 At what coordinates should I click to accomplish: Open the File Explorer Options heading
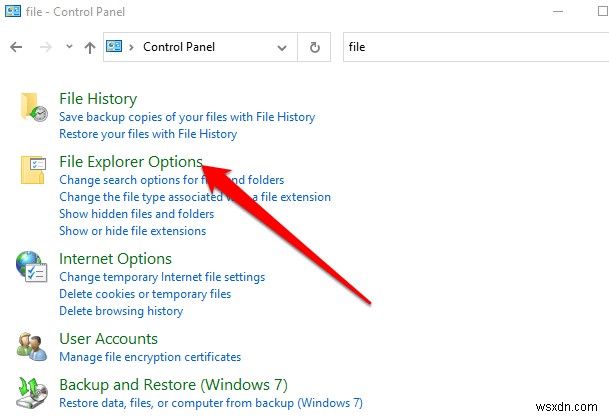131,162
